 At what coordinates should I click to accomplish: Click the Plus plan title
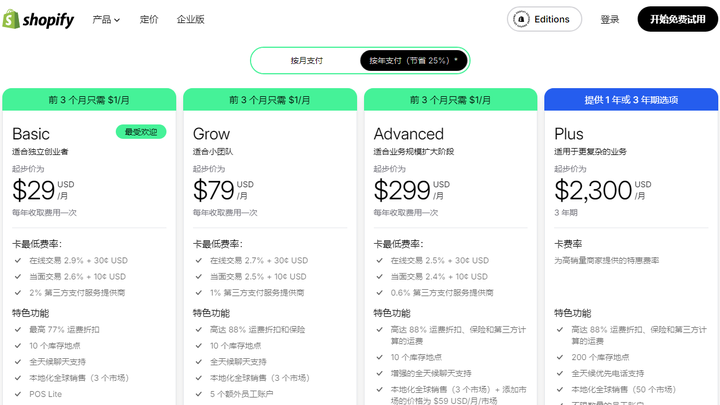coord(568,134)
